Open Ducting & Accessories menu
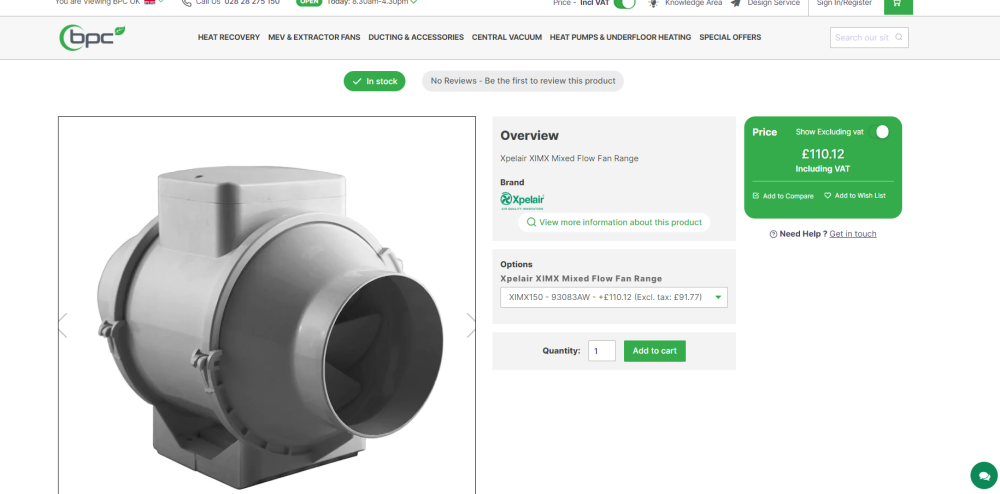Screen dimensions: 1000x494 click(416, 38)
